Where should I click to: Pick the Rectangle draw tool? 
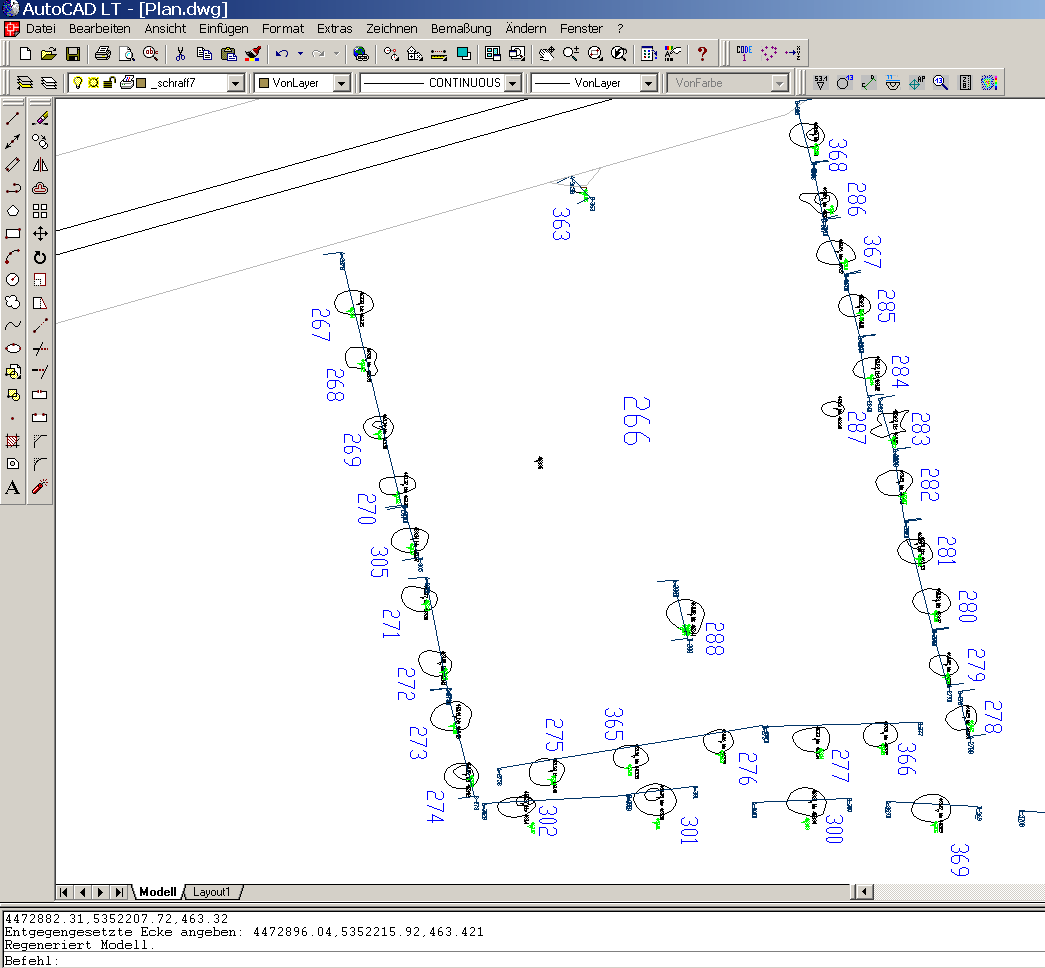coord(13,233)
